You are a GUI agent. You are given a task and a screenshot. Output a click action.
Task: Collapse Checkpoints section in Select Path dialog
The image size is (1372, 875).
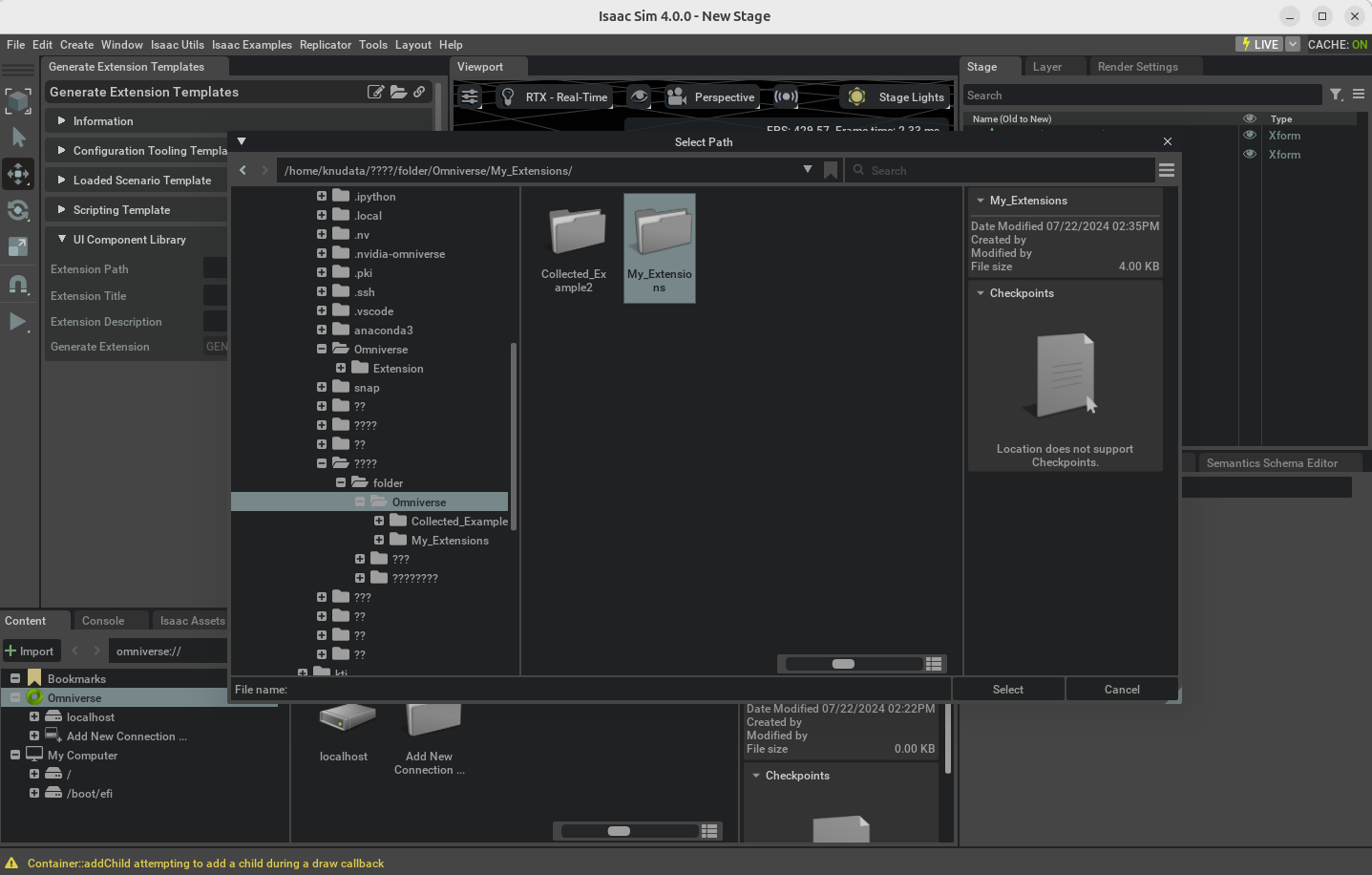981,293
